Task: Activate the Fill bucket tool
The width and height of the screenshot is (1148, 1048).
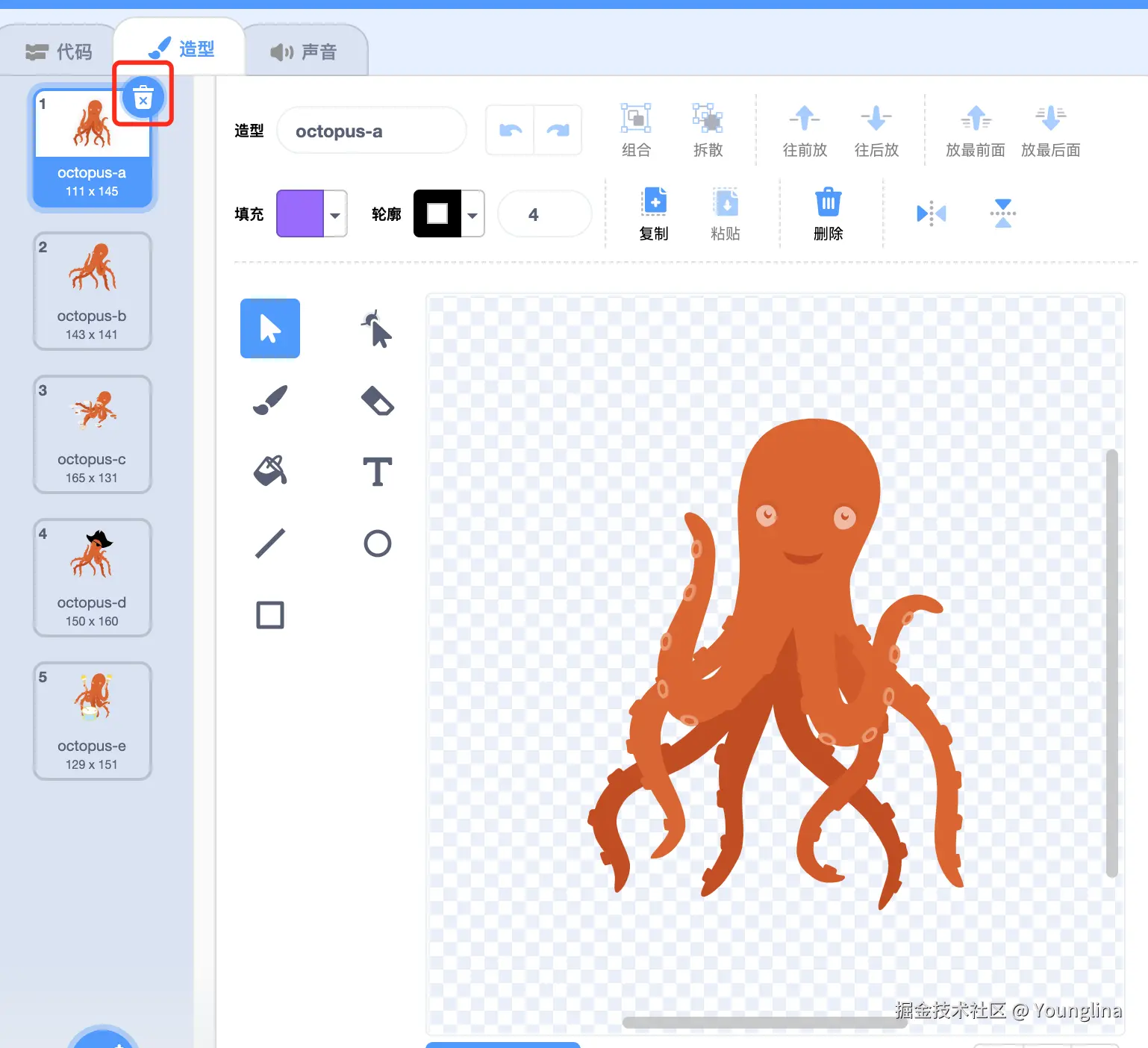Action: pos(270,471)
